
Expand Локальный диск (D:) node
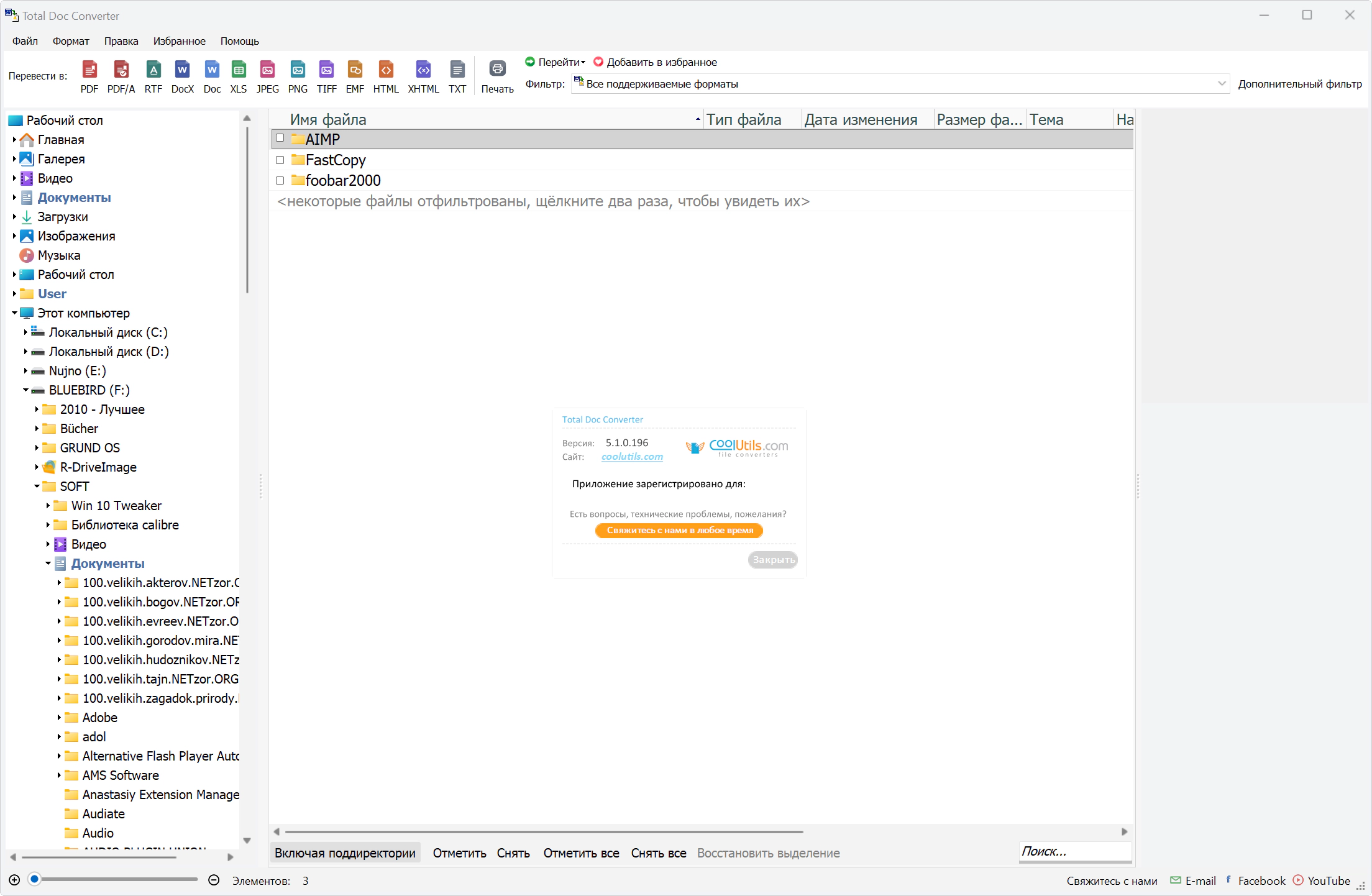(25, 352)
